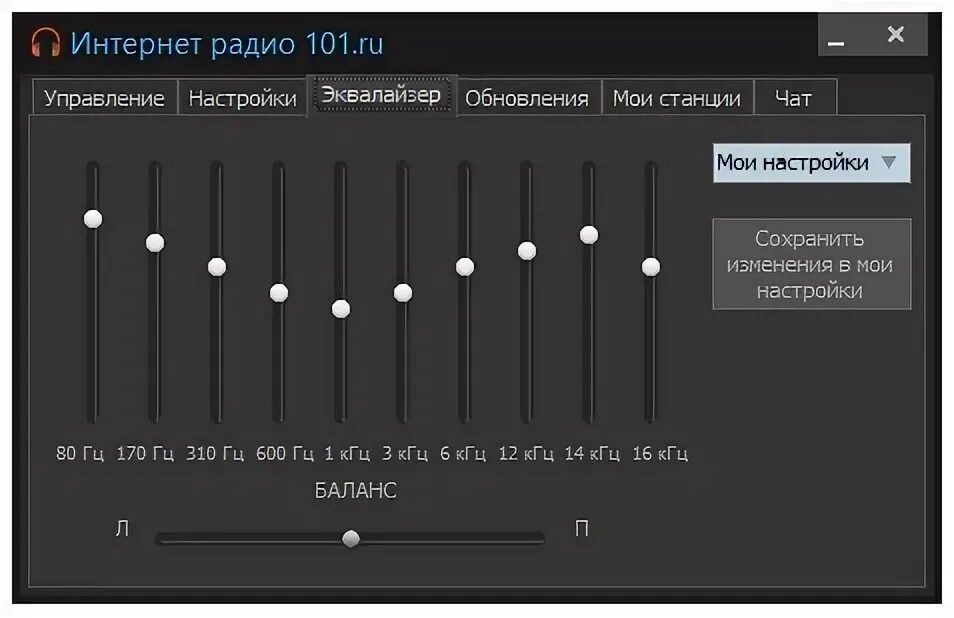Image resolution: width=954 pixels, height=618 pixels.
Task: Click the 6 кГц band label
Action: tap(463, 453)
